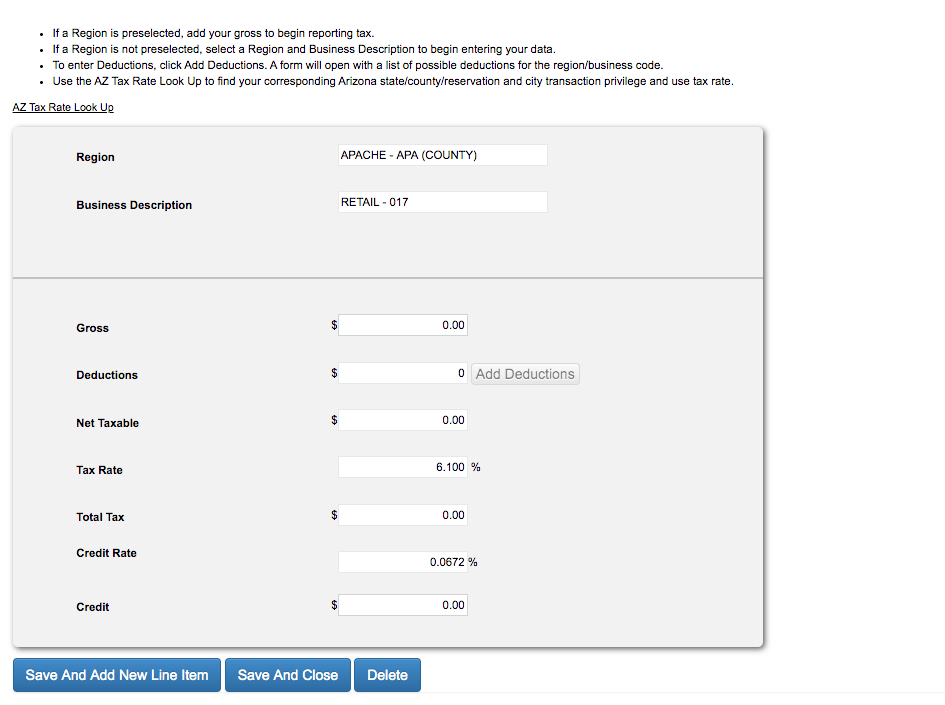Click the Add Deductions button

(x=525, y=374)
